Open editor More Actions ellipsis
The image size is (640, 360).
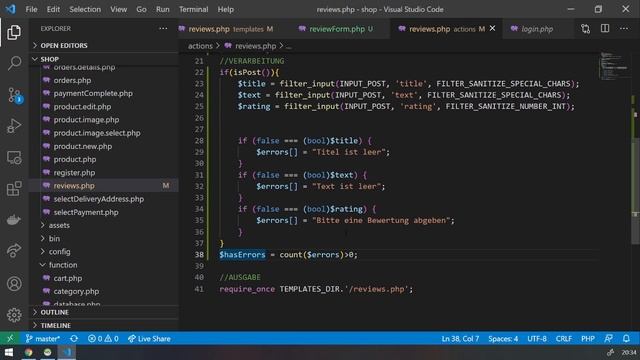(x=624, y=29)
